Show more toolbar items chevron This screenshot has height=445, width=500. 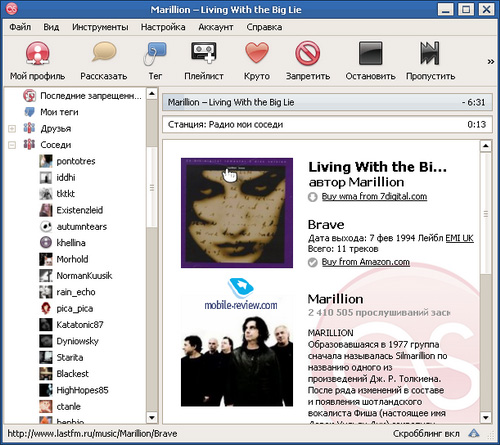(x=491, y=62)
